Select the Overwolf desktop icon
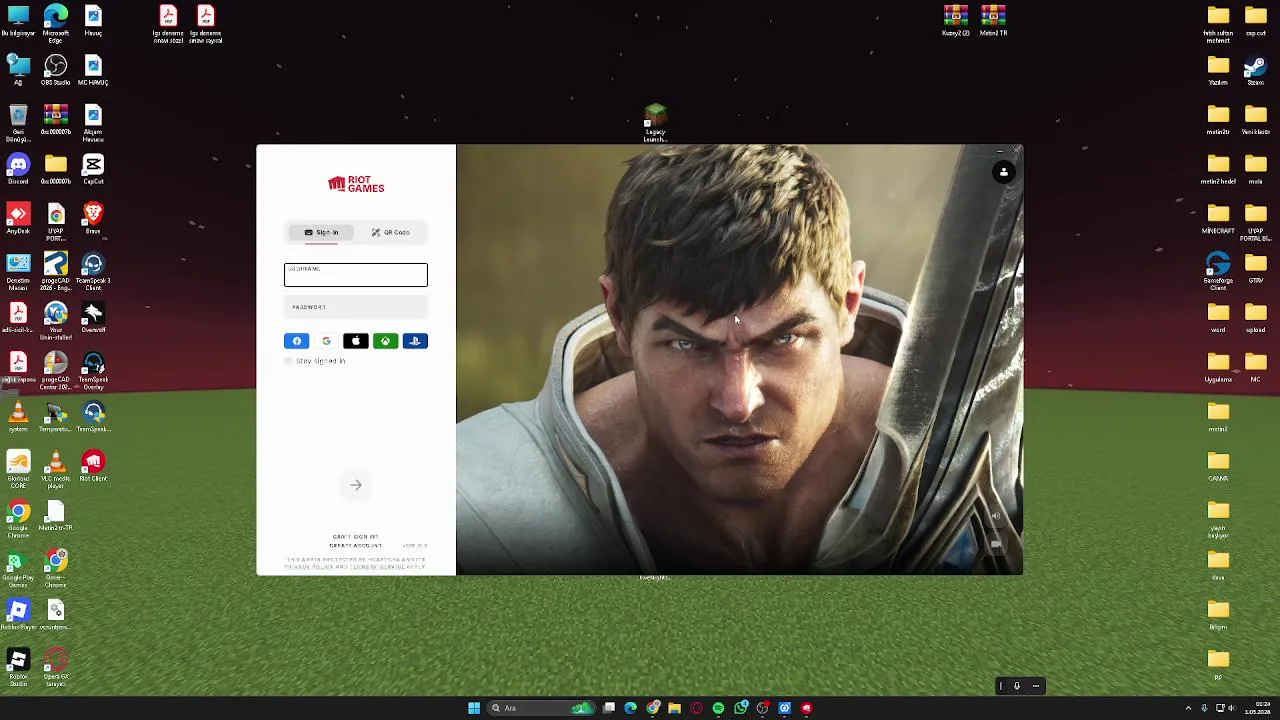 click(x=93, y=319)
